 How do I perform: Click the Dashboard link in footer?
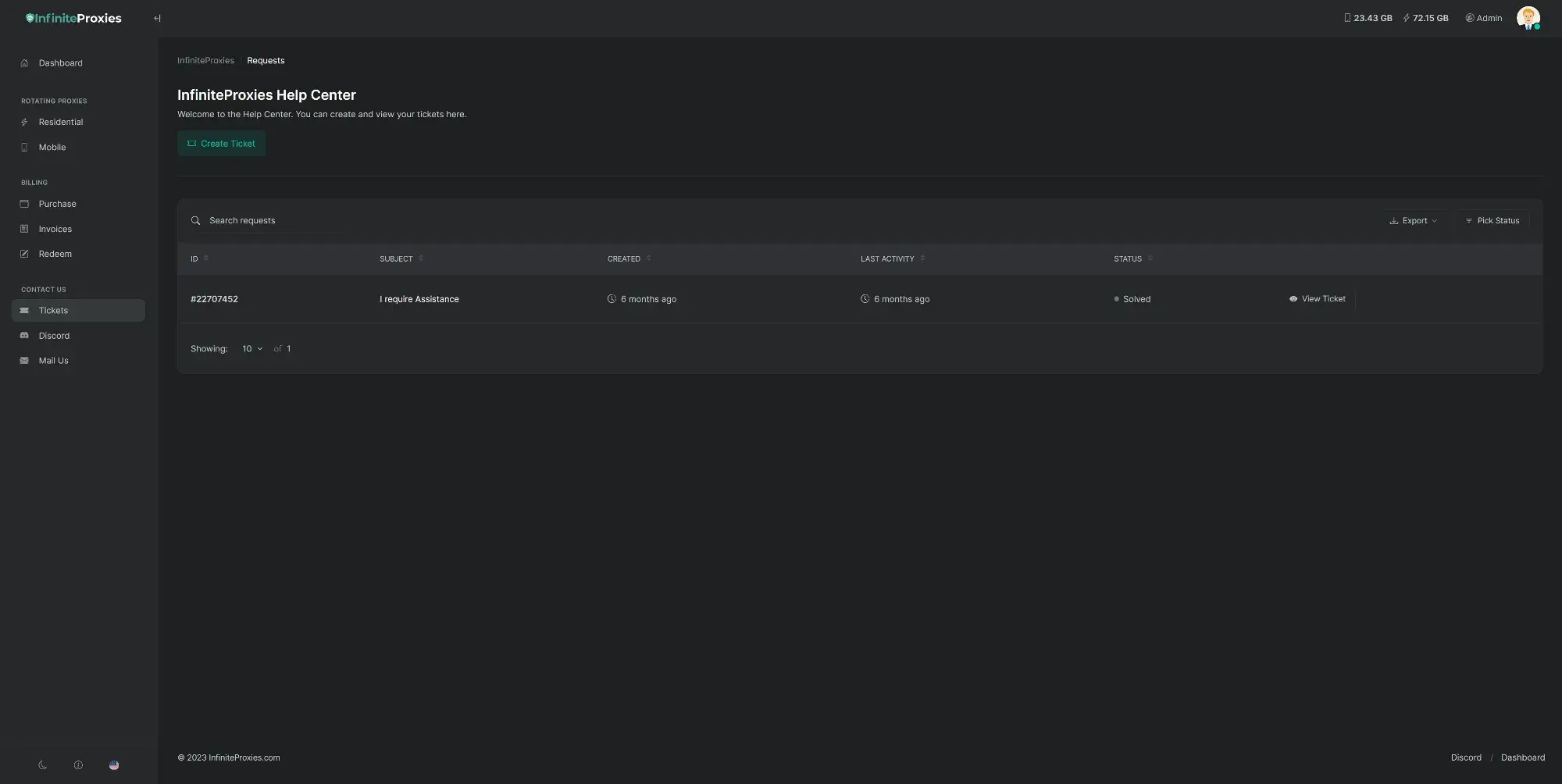pyautogui.click(x=1522, y=757)
